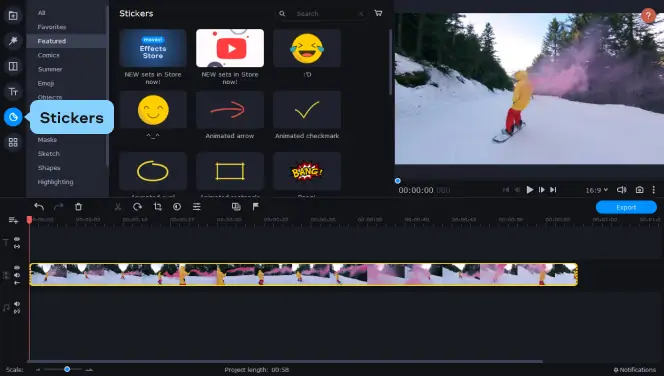Open the picture-in-picture overlay tool
The height and width of the screenshot is (376, 664).
click(x=236, y=207)
